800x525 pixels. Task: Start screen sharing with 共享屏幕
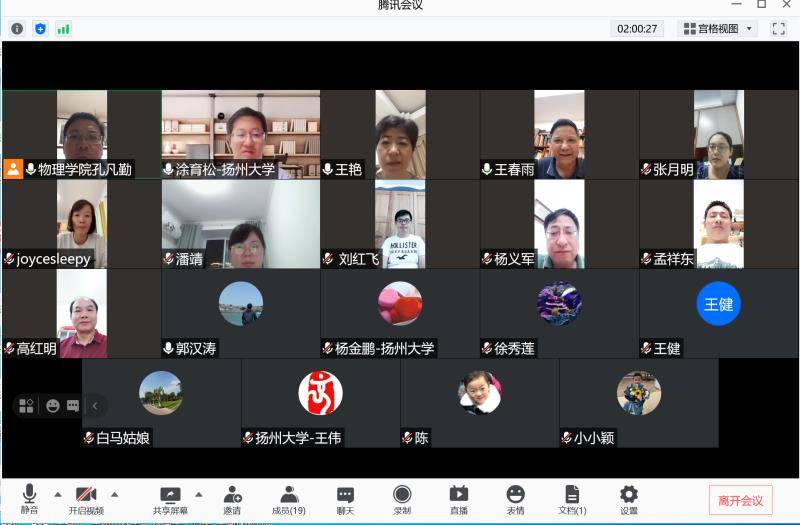[x=170, y=500]
